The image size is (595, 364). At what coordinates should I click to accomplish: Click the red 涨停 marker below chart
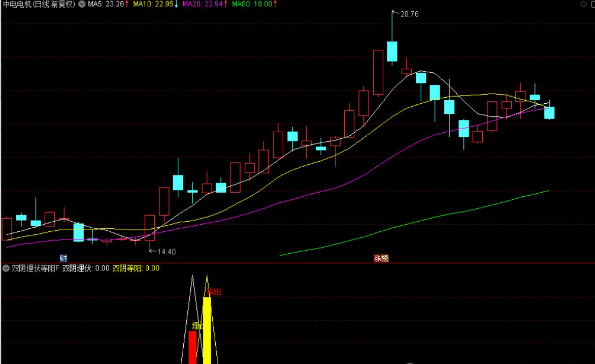pyautogui.click(x=381, y=258)
